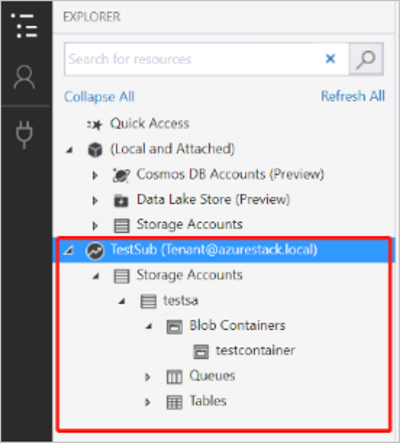Screen dimensions: 400x443
Task: Expand the Cosmos DB Accounts (Preview) node
Action: [95, 175]
